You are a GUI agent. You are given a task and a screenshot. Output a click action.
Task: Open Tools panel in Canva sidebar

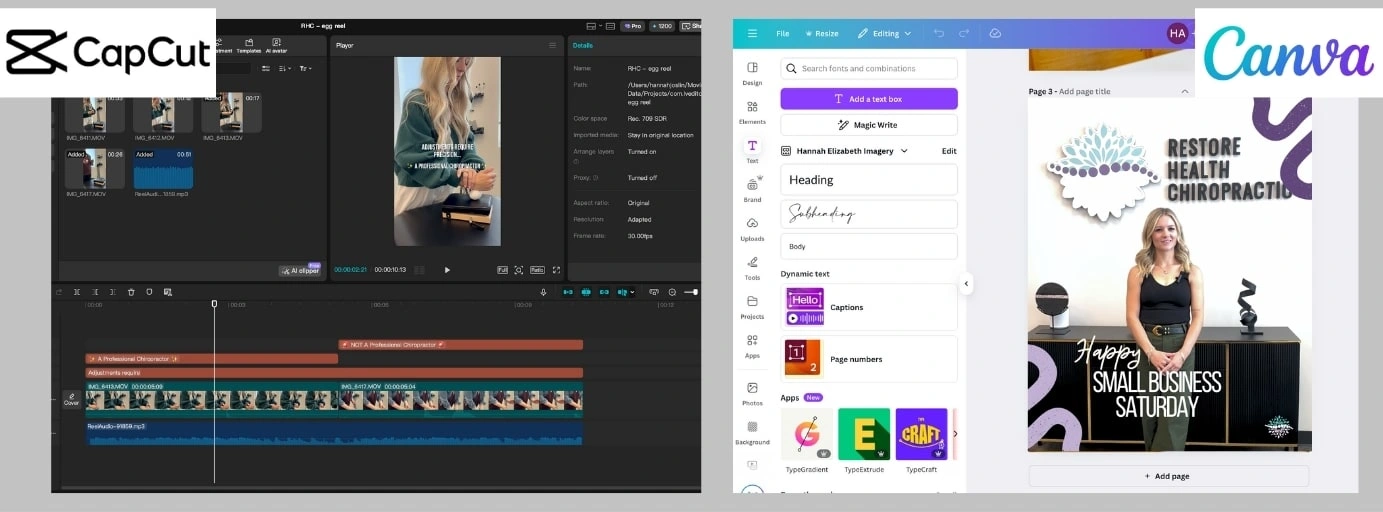(x=752, y=267)
